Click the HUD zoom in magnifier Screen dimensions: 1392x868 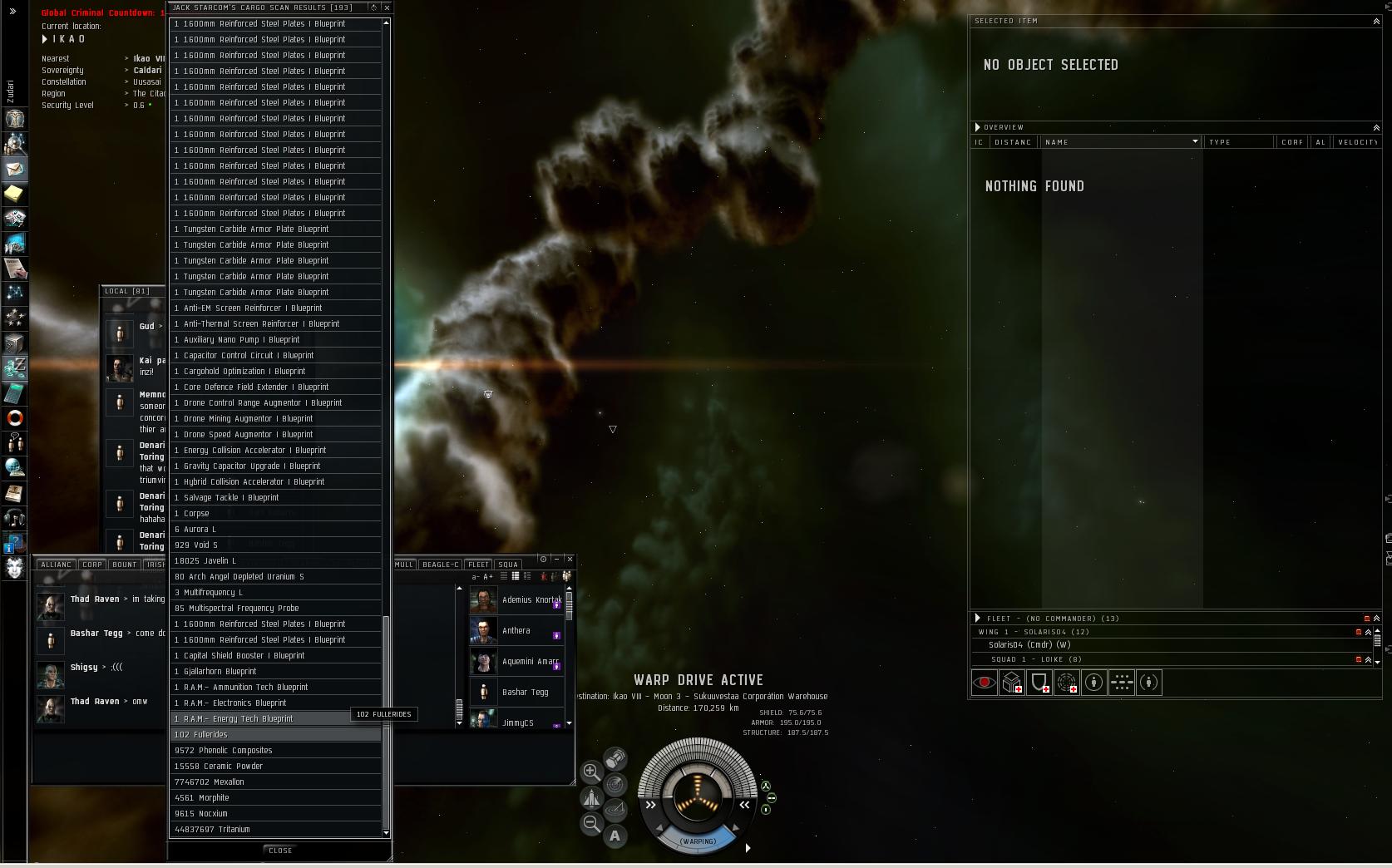click(591, 772)
